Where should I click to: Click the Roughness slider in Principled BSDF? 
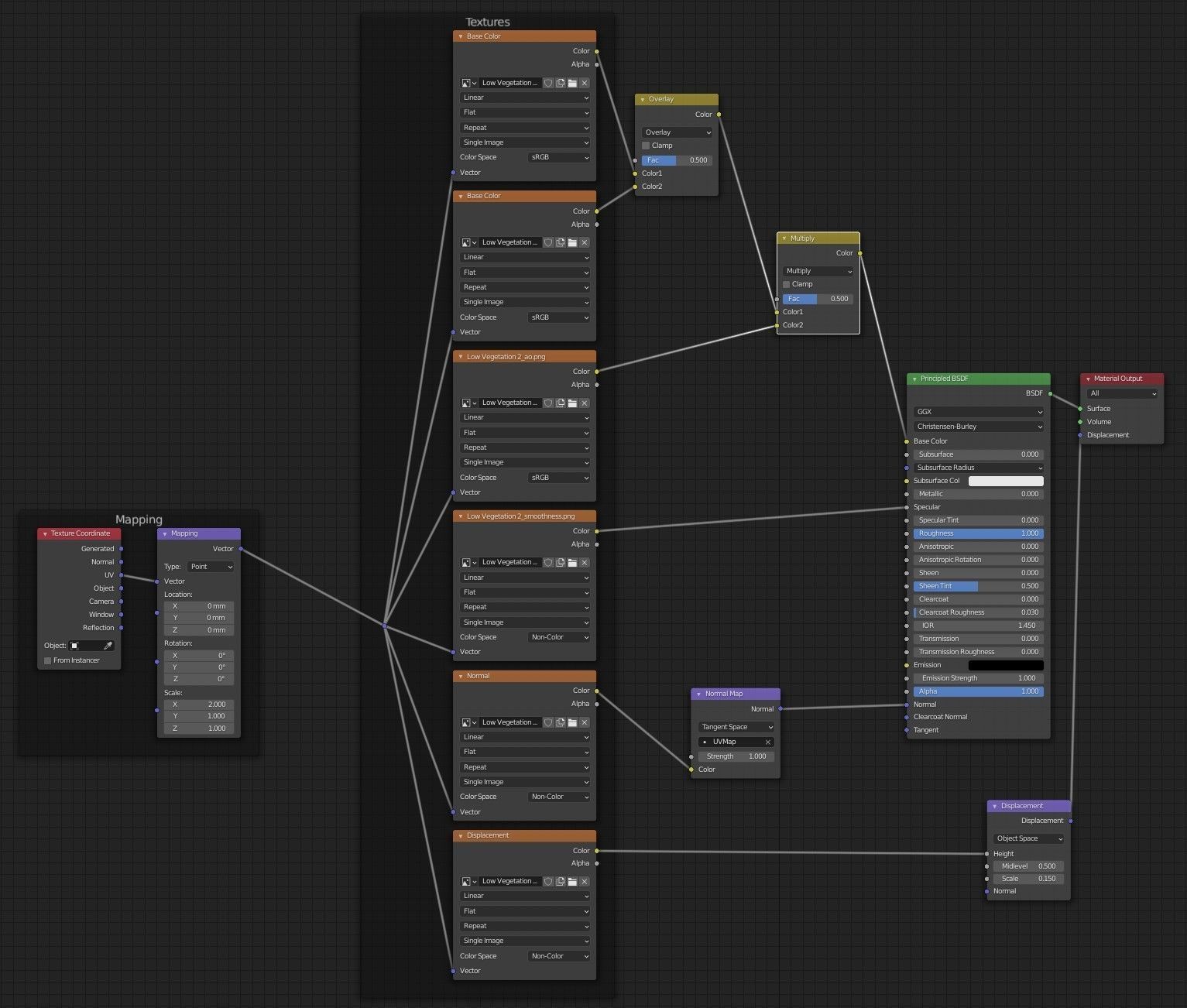click(979, 533)
